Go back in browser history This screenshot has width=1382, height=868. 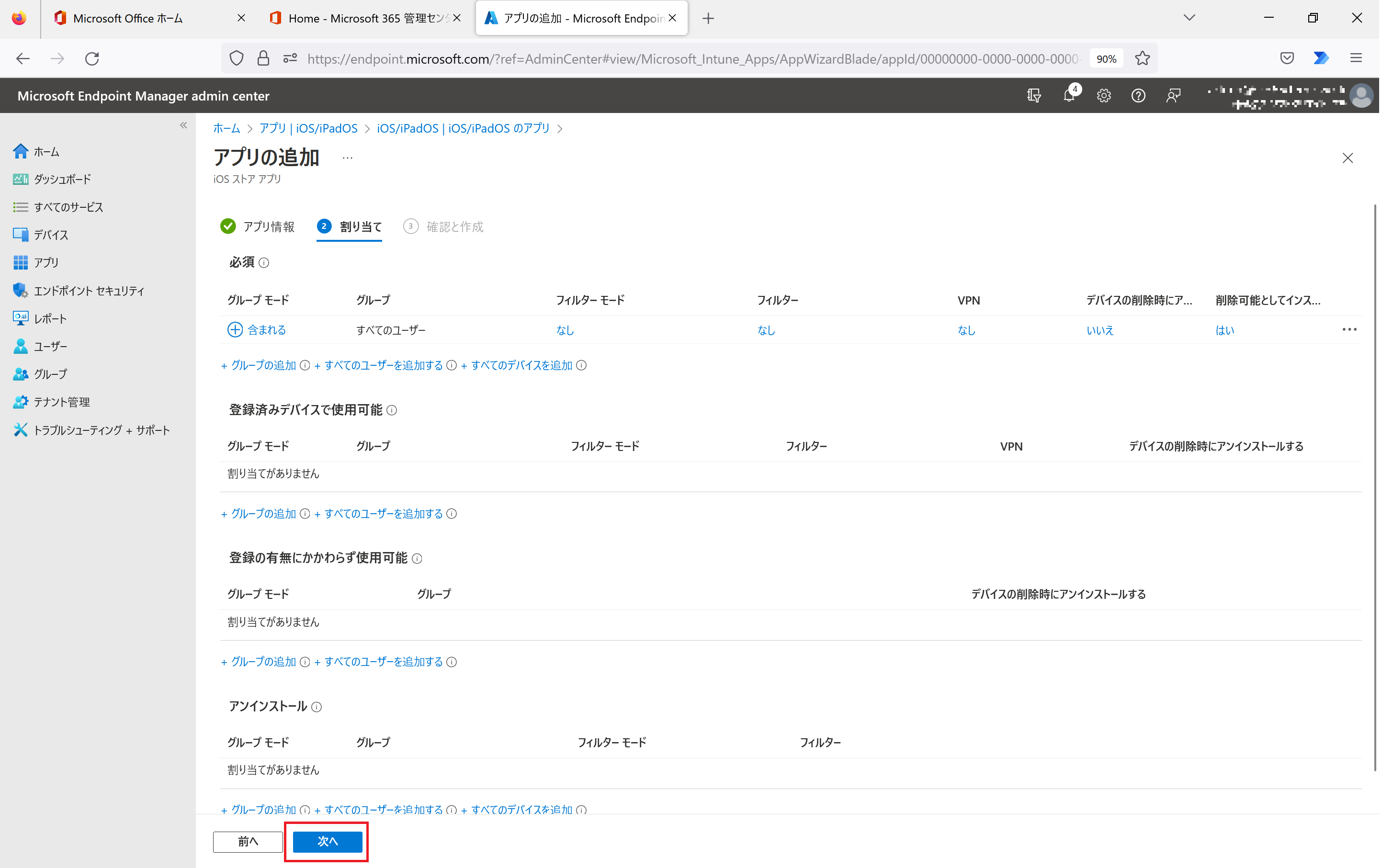[x=23, y=58]
